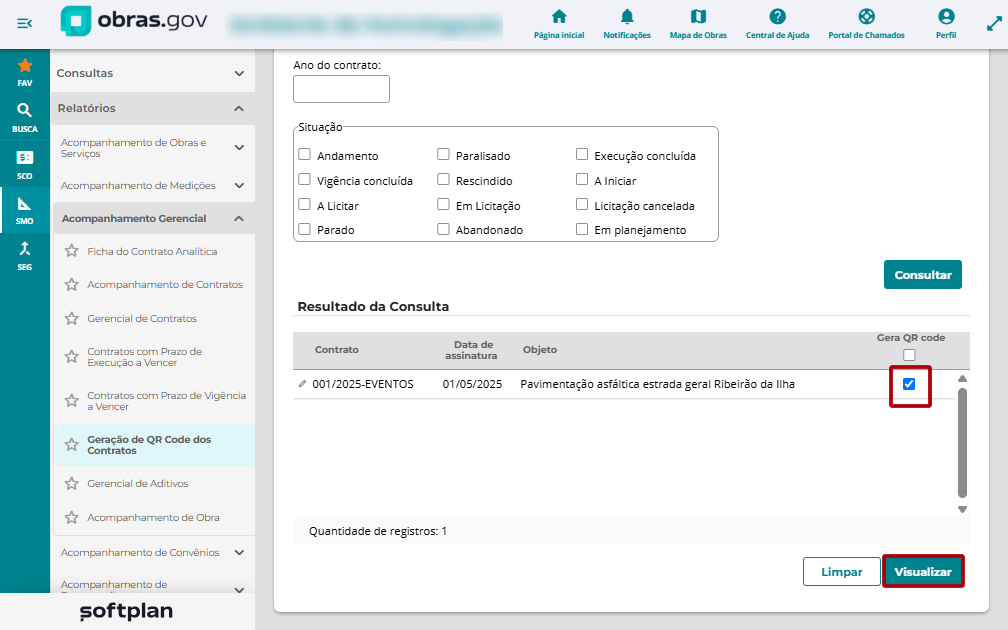Check the Rescindido checkbox

click(443, 179)
